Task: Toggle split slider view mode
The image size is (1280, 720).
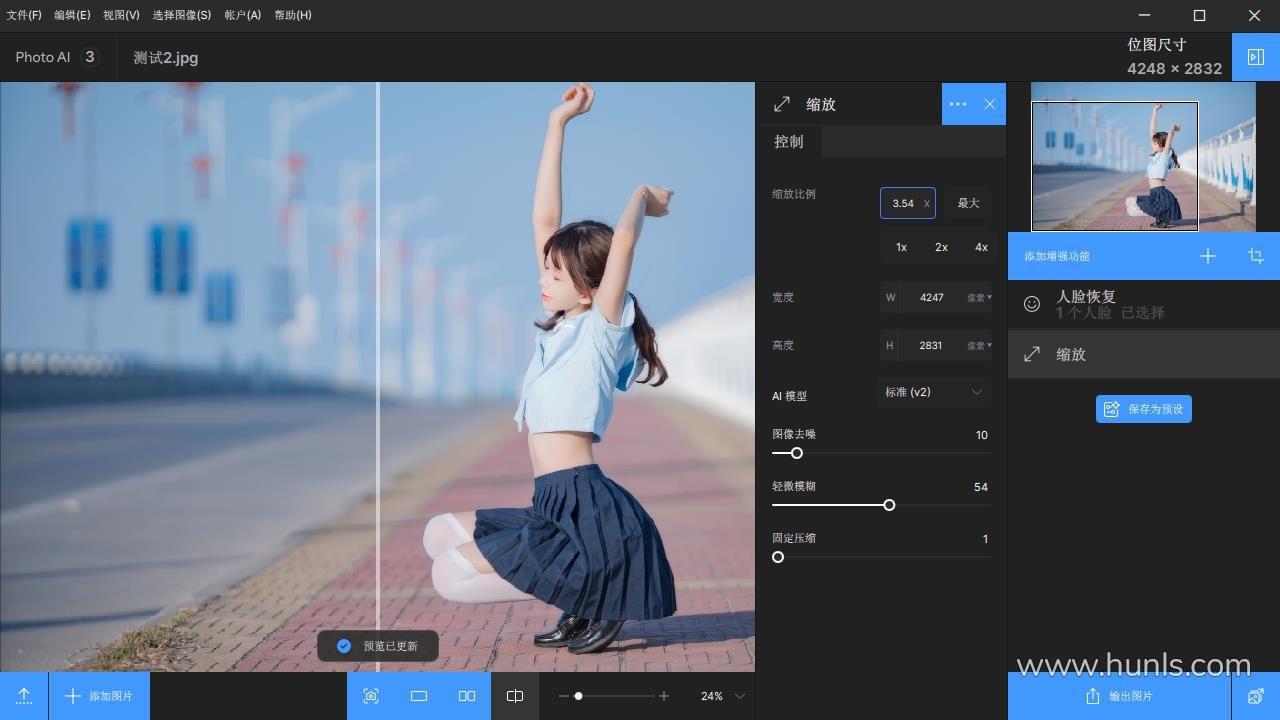Action: coord(515,696)
